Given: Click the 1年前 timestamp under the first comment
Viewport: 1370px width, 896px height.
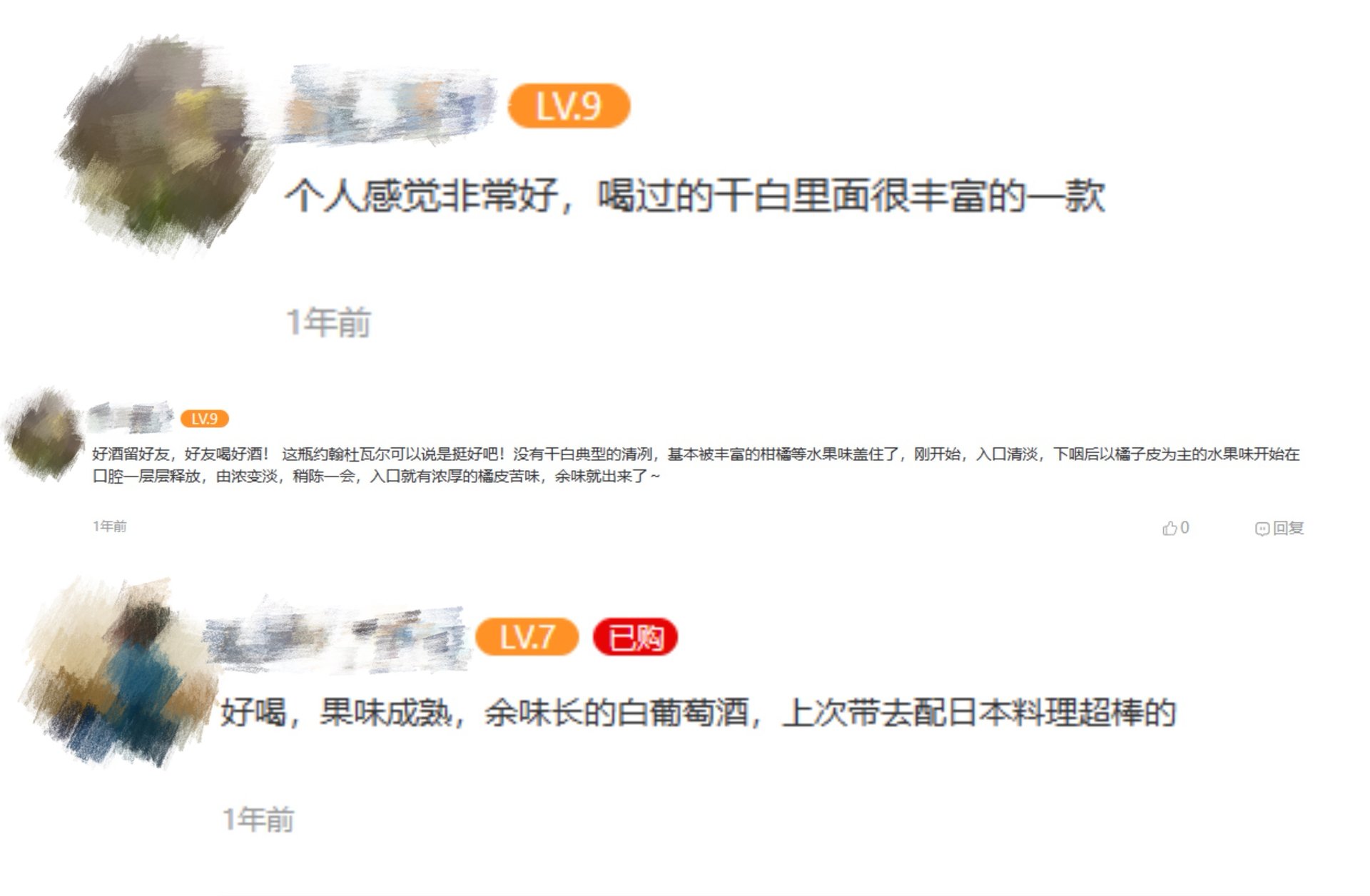Looking at the screenshot, I should [328, 322].
